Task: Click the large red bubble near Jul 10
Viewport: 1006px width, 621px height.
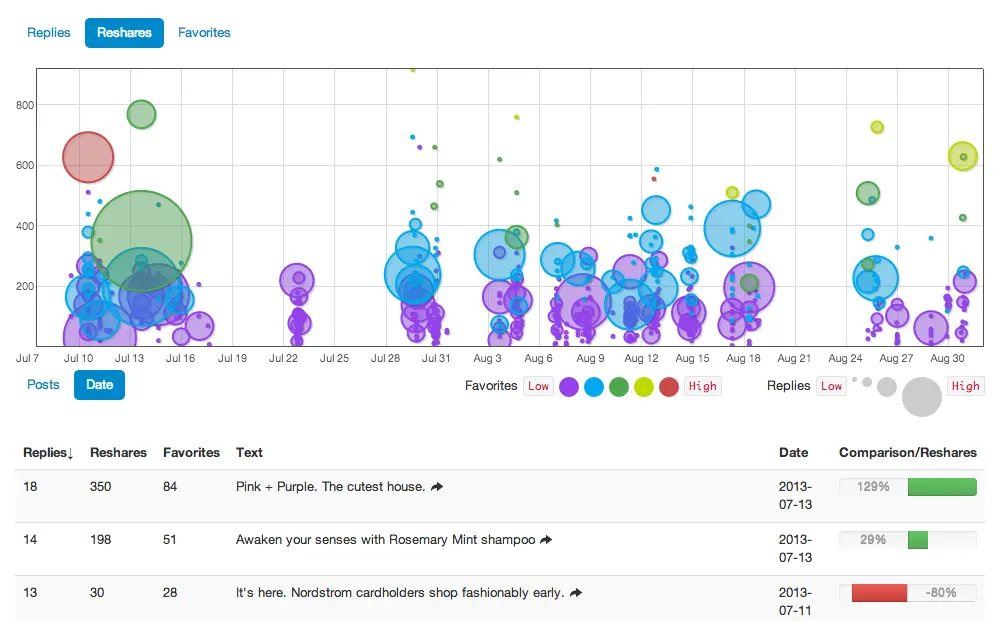Action: 88,157
